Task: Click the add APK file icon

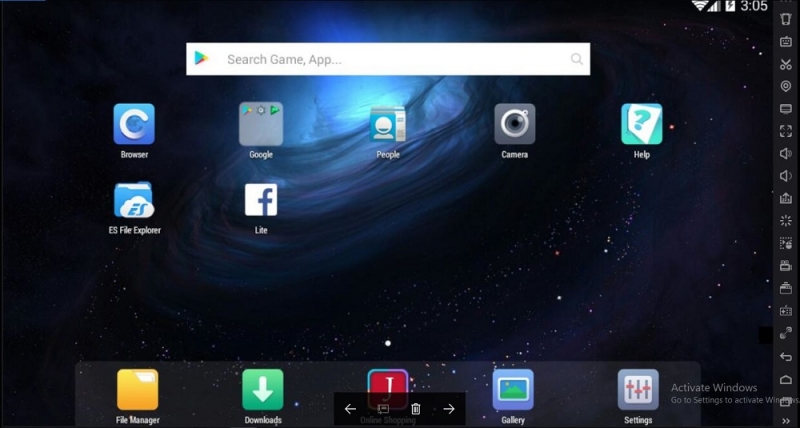Action: click(x=786, y=198)
